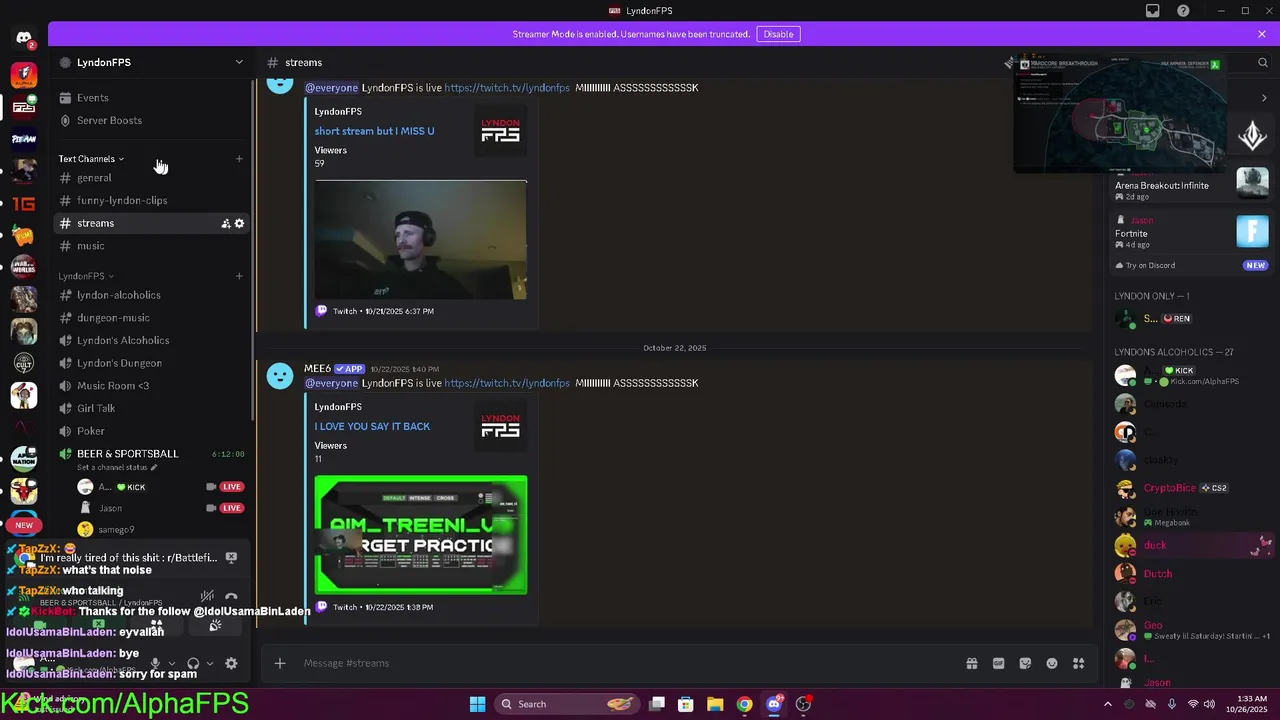Toggle the noise suppression icon
The image size is (1280, 720).
tap(207, 597)
